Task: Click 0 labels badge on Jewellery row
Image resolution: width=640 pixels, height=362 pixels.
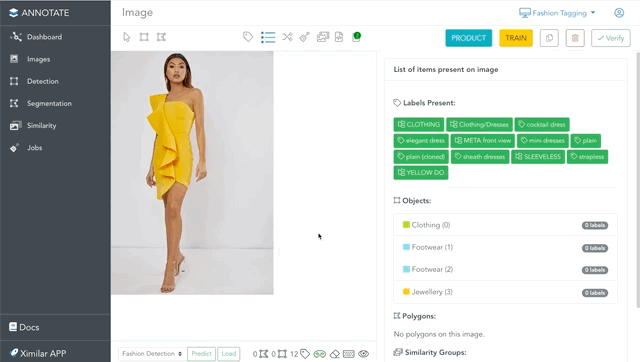Action: coord(595,293)
